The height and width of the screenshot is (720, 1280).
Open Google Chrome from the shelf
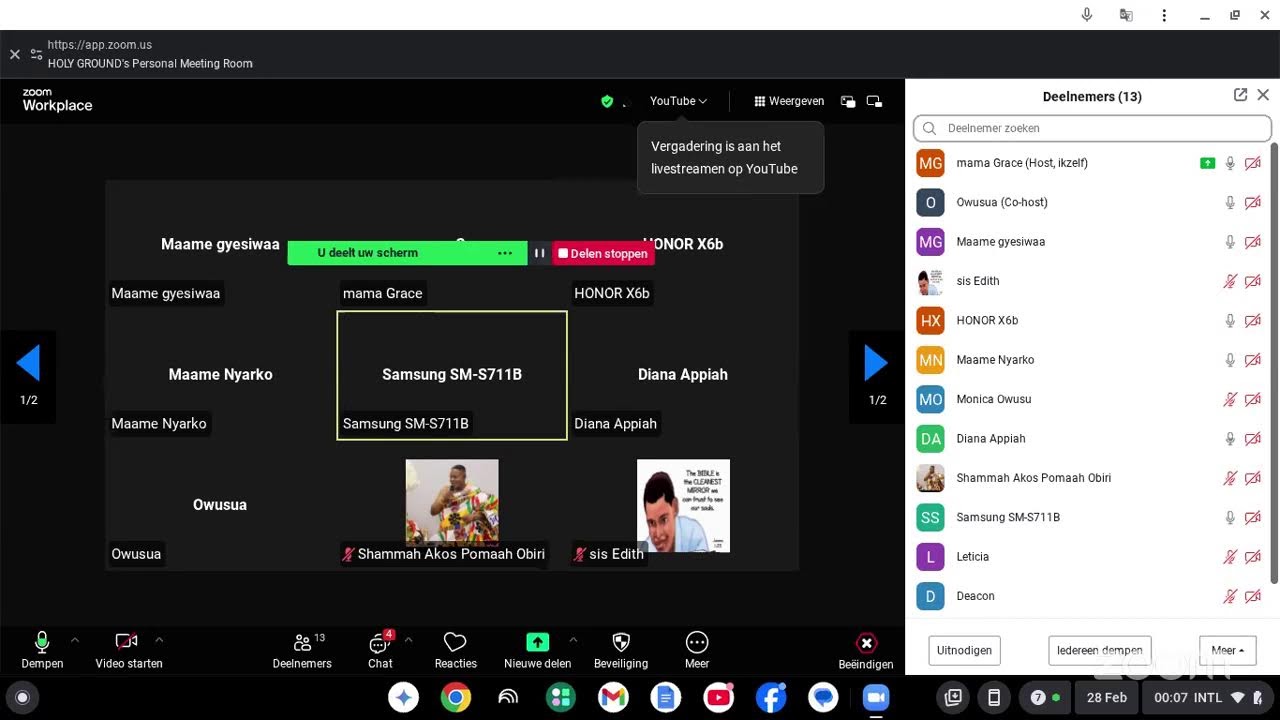tap(456, 697)
